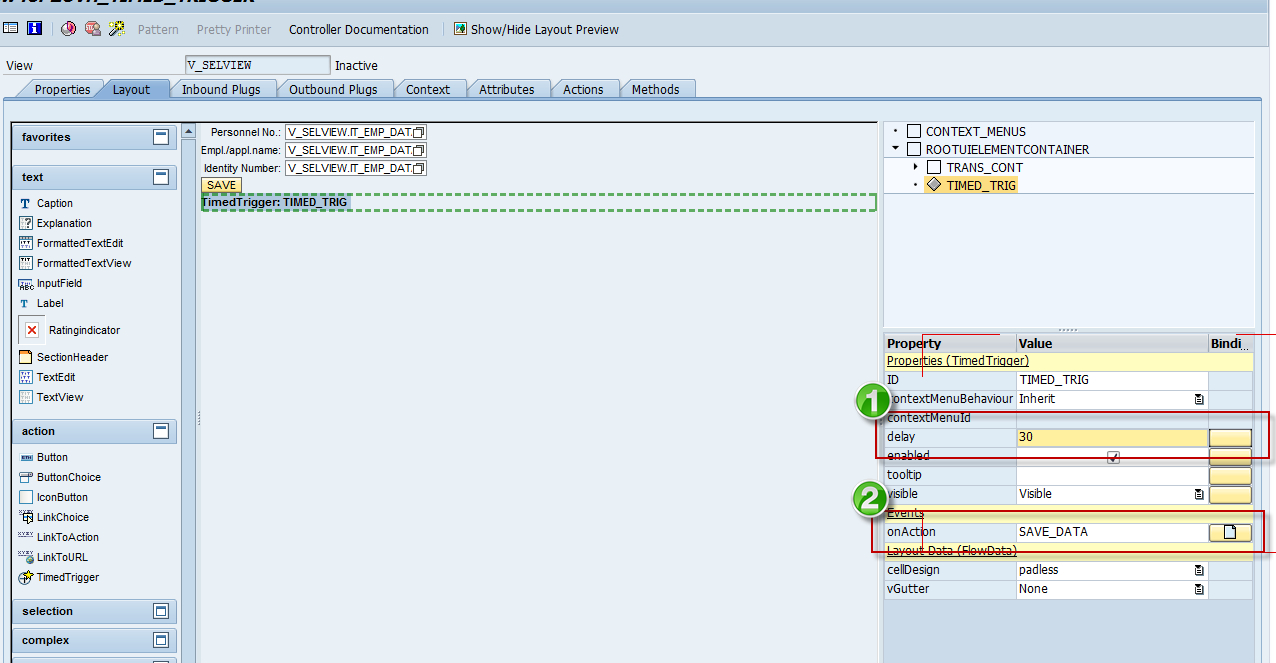Open the Inbound Plugs tab
Image resolution: width=1276 pixels, height=663 pixels.
[222, 88]
